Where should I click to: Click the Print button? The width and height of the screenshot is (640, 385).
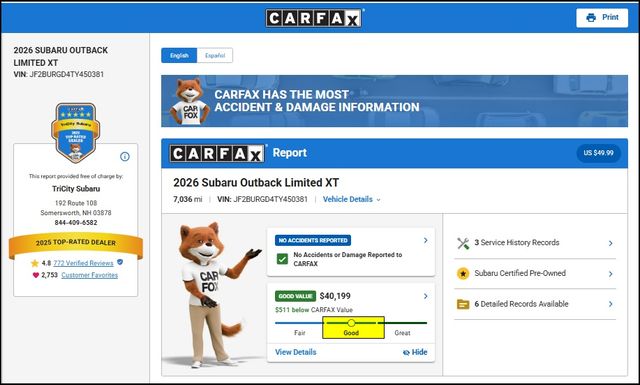[x=602, y=18]
